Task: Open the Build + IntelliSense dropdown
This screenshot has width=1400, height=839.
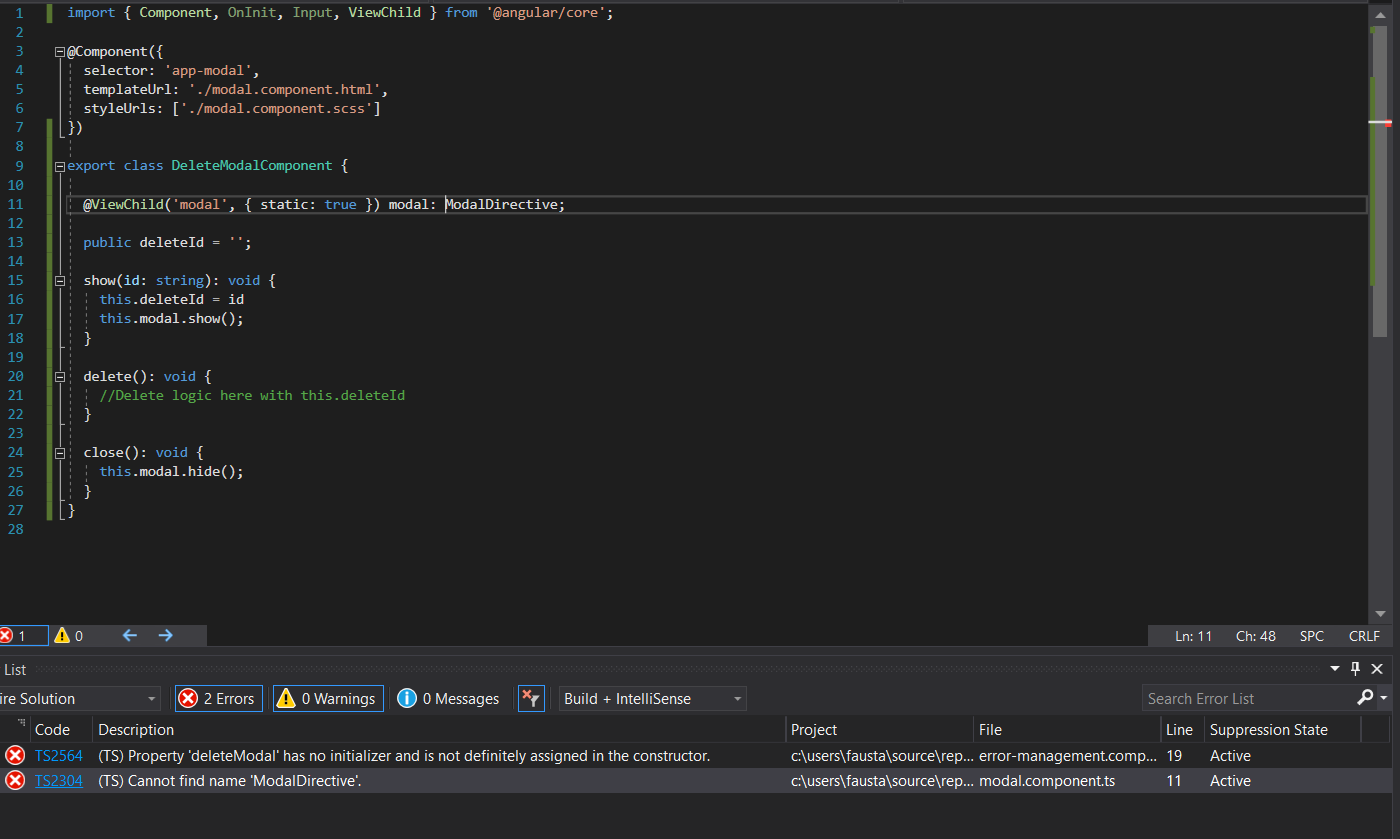Action: coord(653,699)
